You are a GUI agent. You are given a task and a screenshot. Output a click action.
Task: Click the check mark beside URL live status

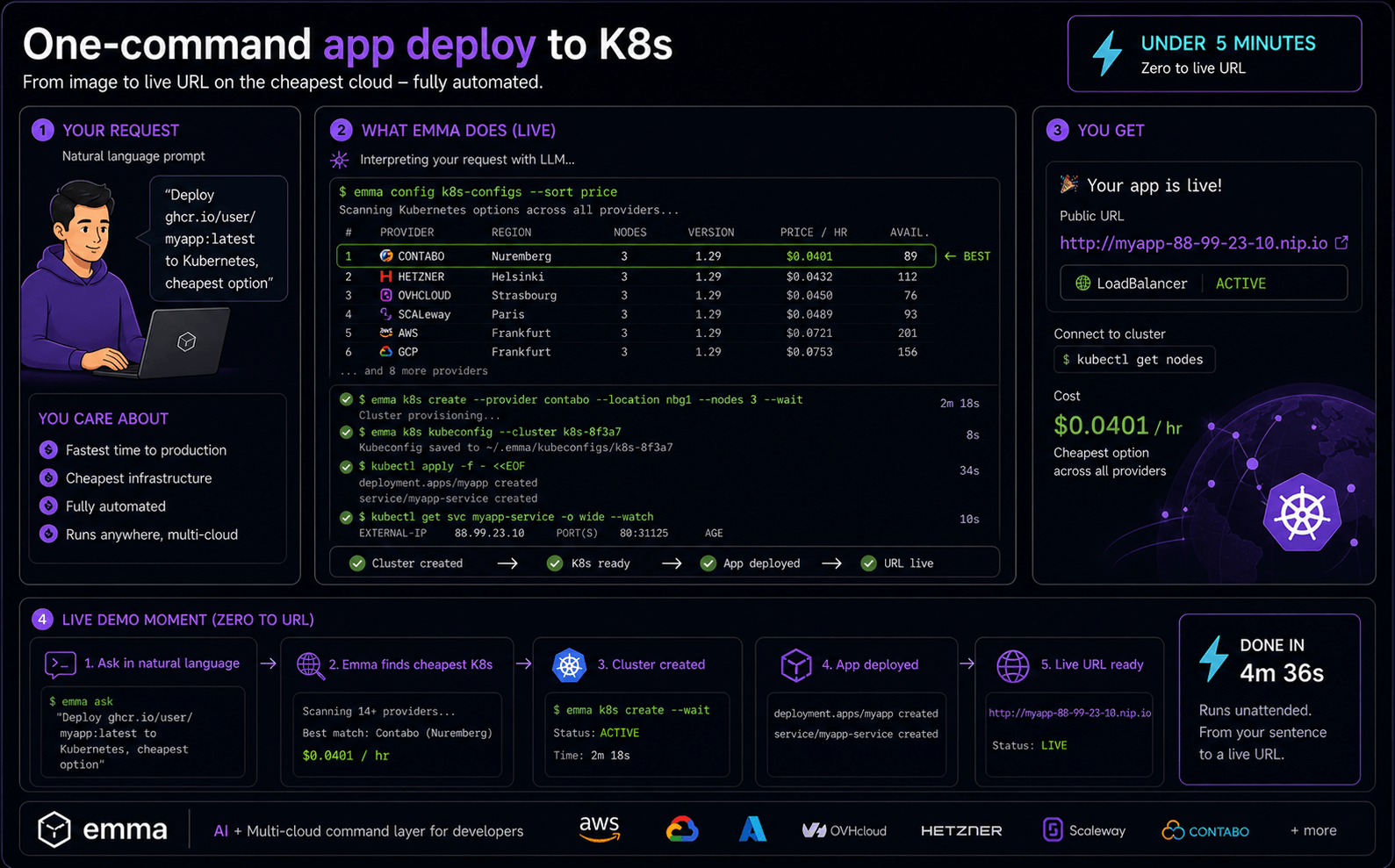click(868, 563)
